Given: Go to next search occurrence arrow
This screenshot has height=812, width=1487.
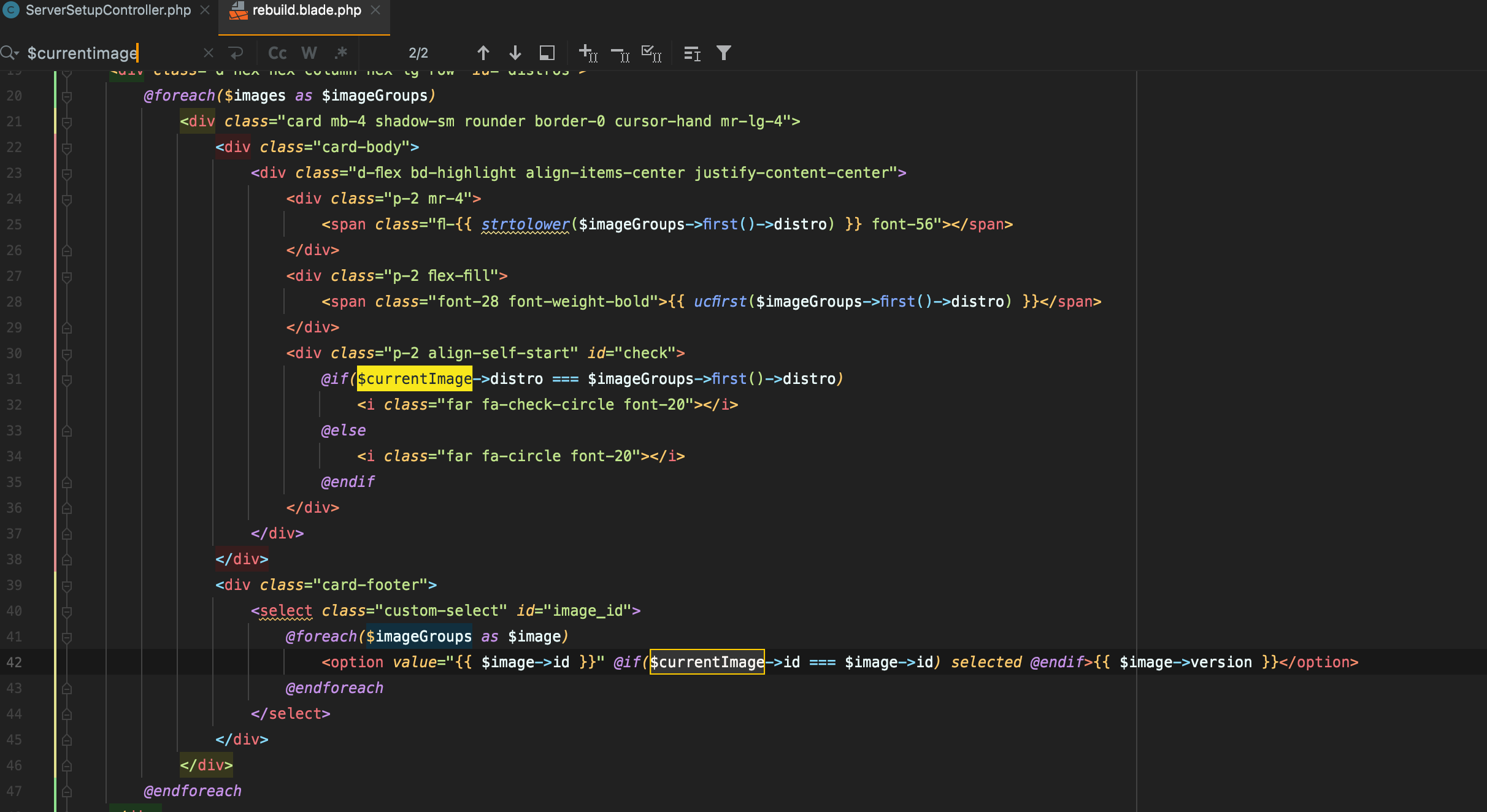Looking at the screenshot, I should click(x=515, y=53).
